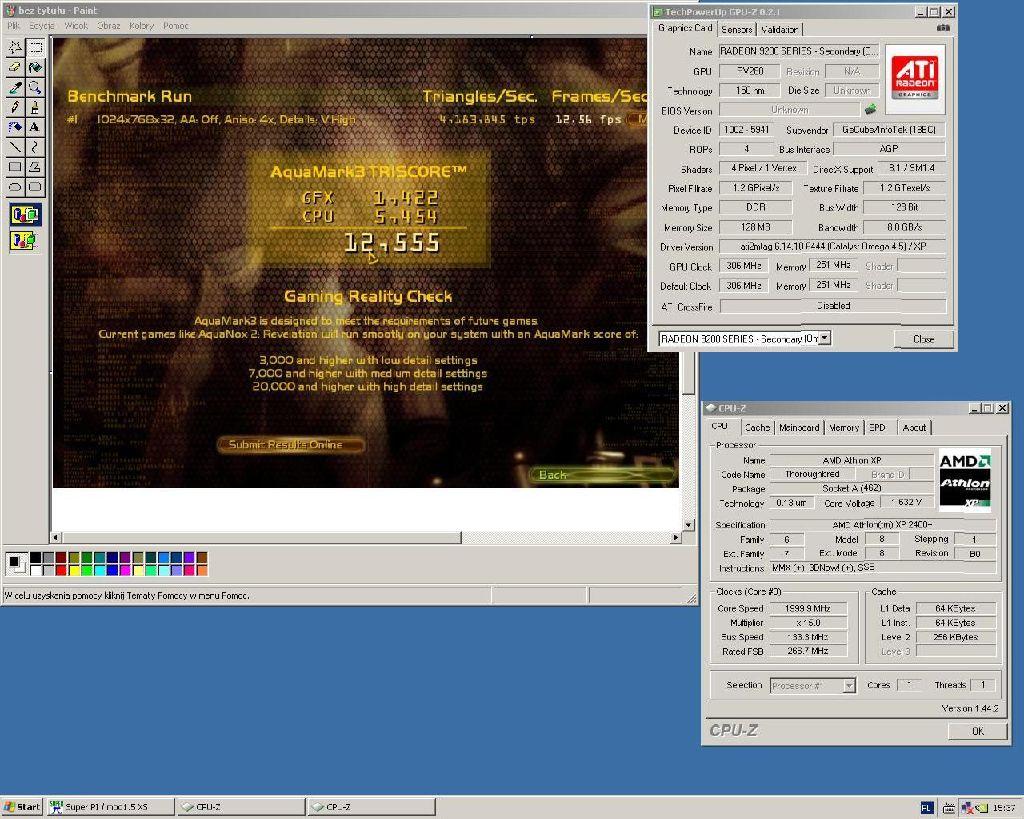Pick the bright red color swatch

coord(61,570)
